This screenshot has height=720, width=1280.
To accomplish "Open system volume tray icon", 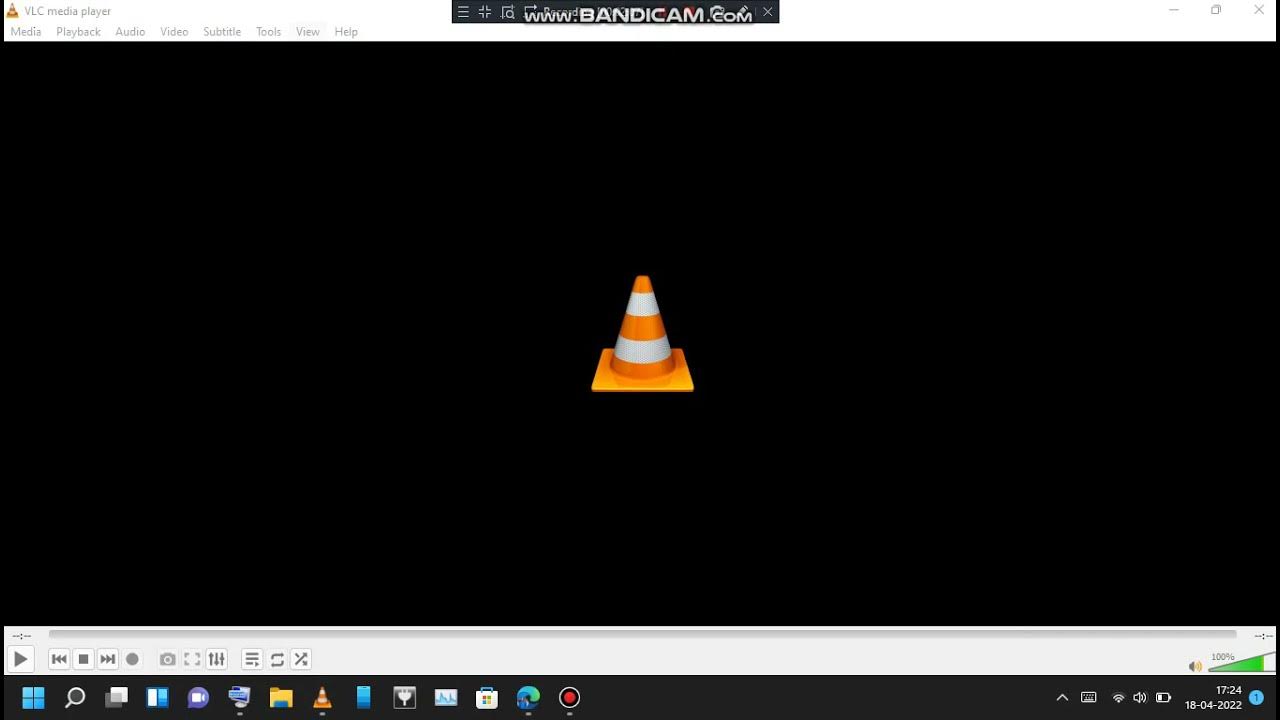I will pos(1140,698).
